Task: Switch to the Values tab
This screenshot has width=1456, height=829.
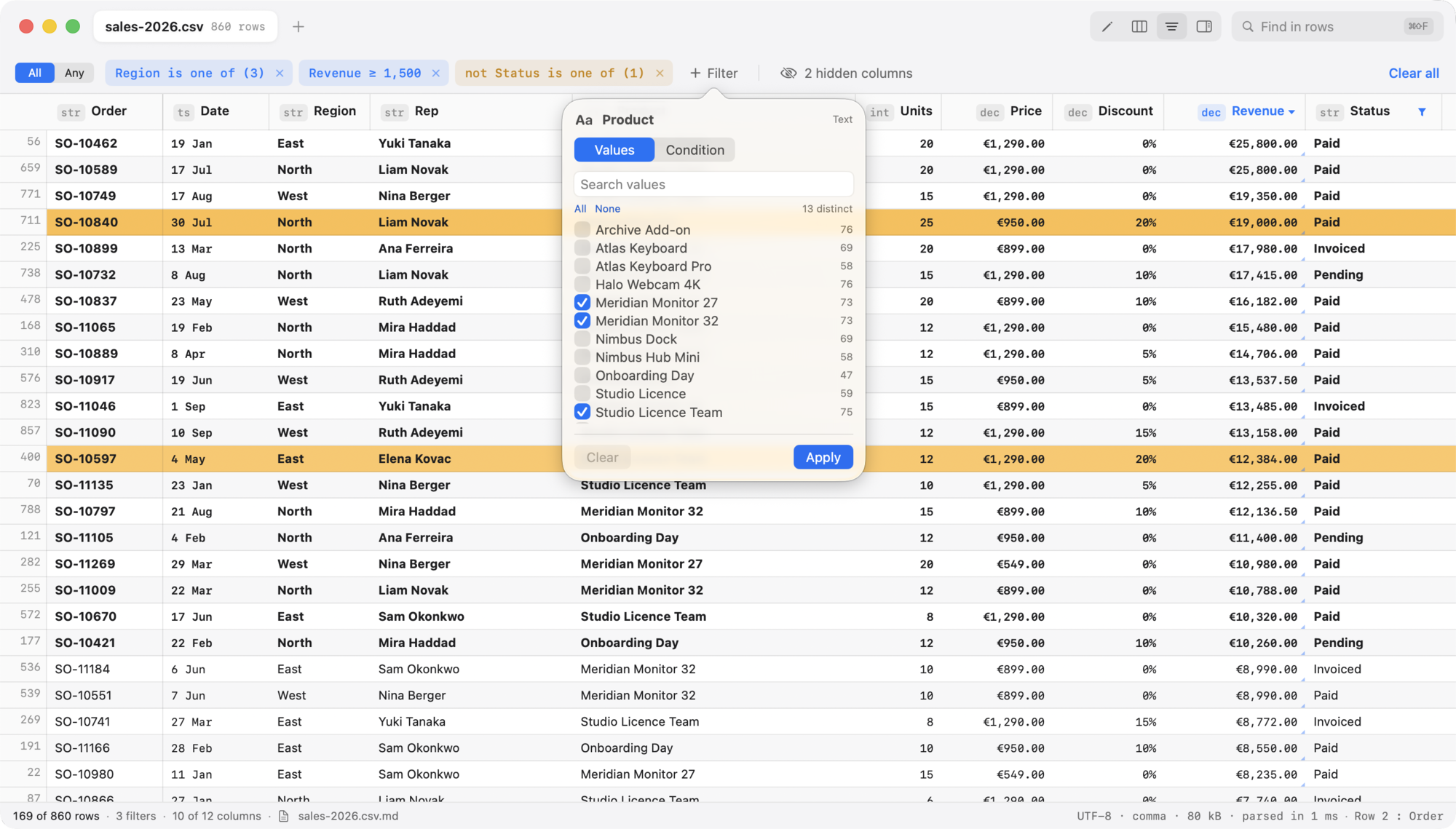Action: pos(614,150)
